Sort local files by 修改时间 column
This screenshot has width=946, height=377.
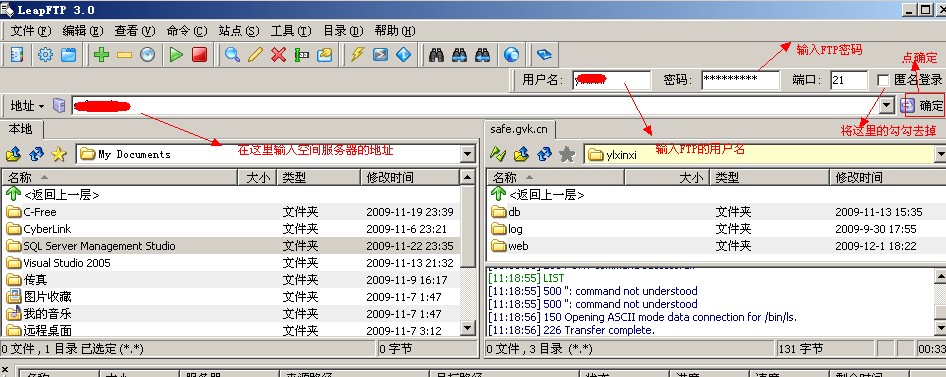point(410,177)
